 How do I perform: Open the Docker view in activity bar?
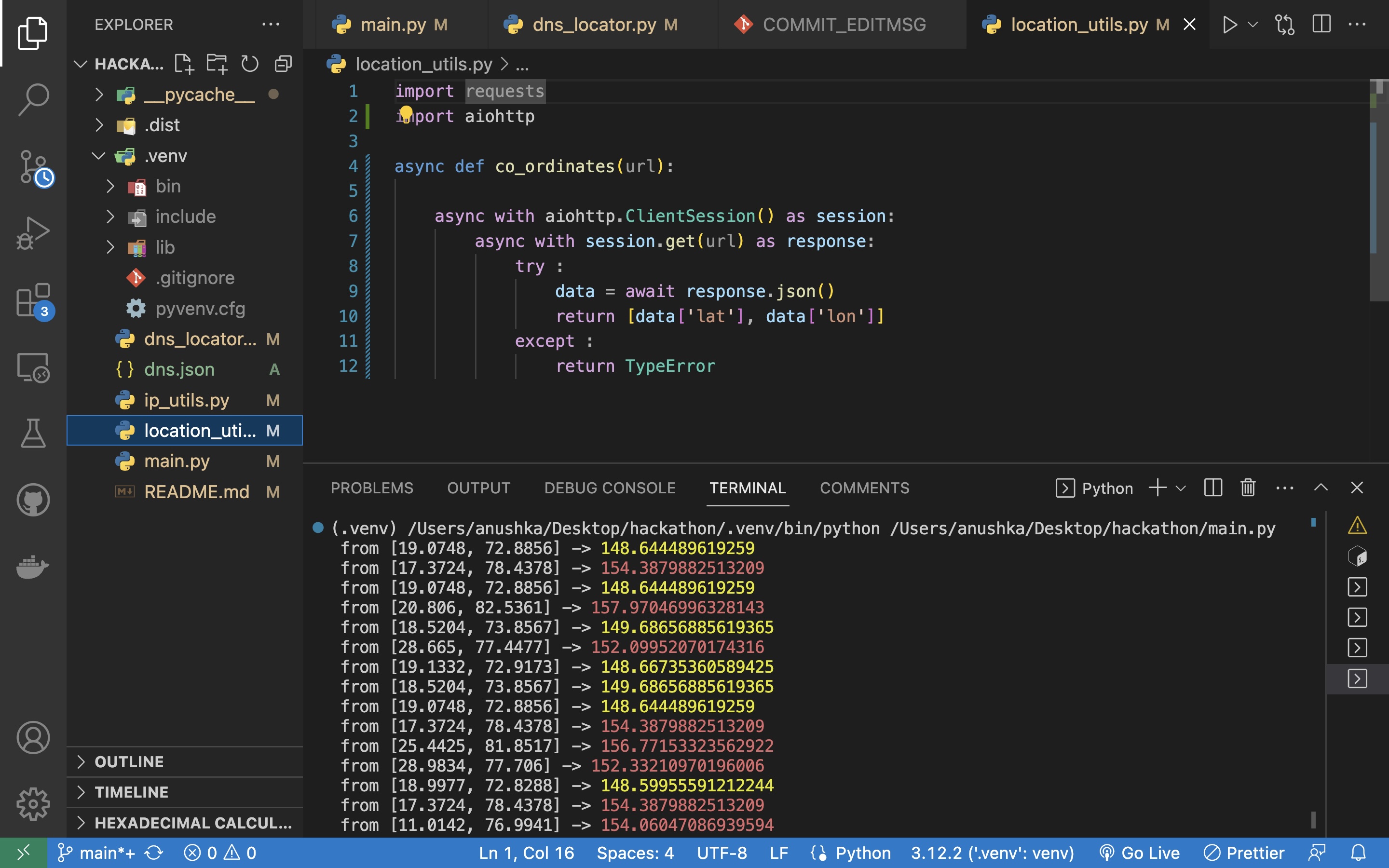(x=33, y=567)
